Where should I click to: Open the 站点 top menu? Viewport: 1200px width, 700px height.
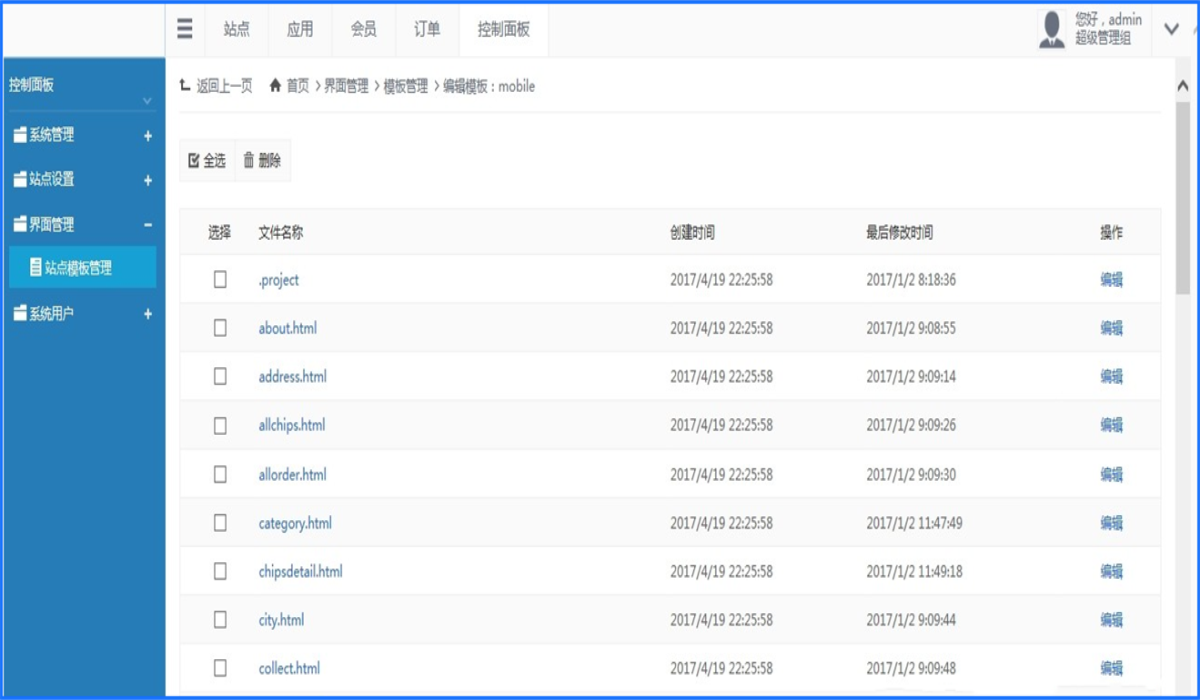[237, 30]
